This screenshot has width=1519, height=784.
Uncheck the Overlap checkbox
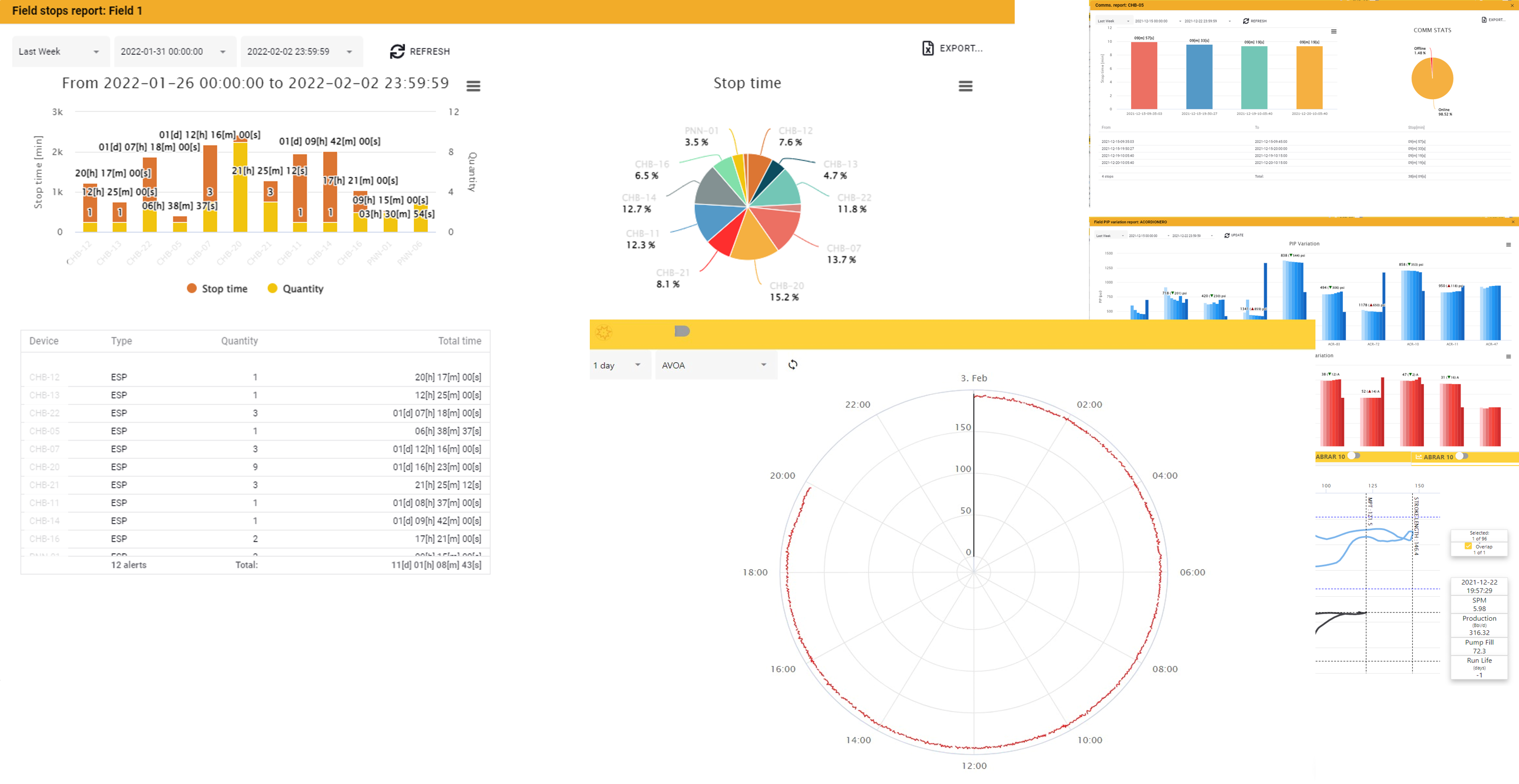point(1468,546)
